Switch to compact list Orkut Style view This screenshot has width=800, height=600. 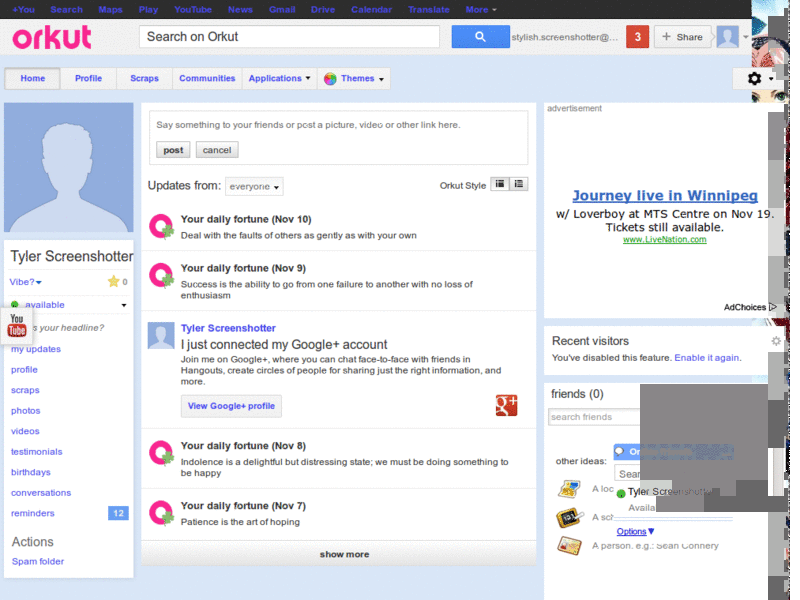point(519,184)
